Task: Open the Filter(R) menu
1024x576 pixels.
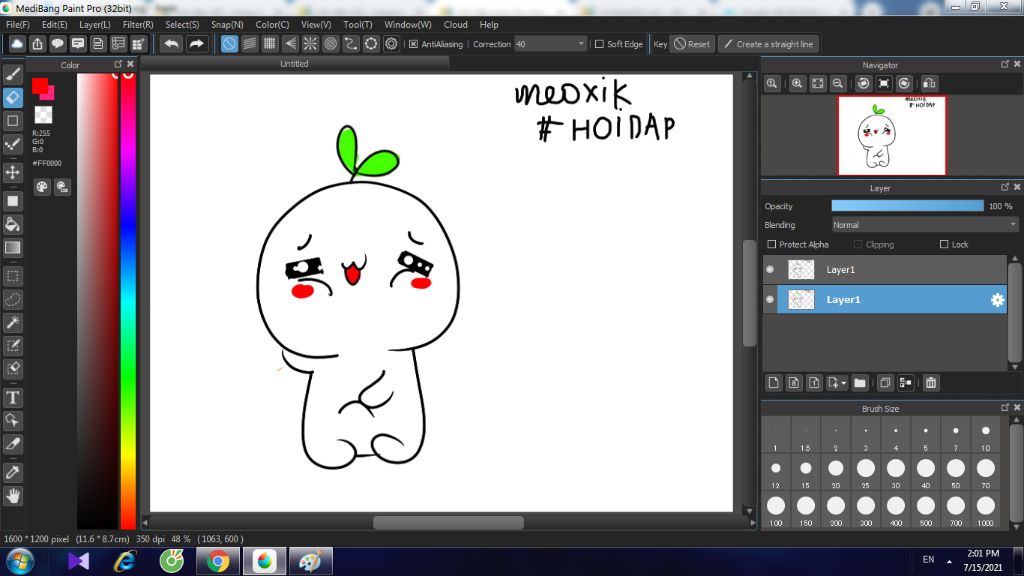Action: (138, 24)
